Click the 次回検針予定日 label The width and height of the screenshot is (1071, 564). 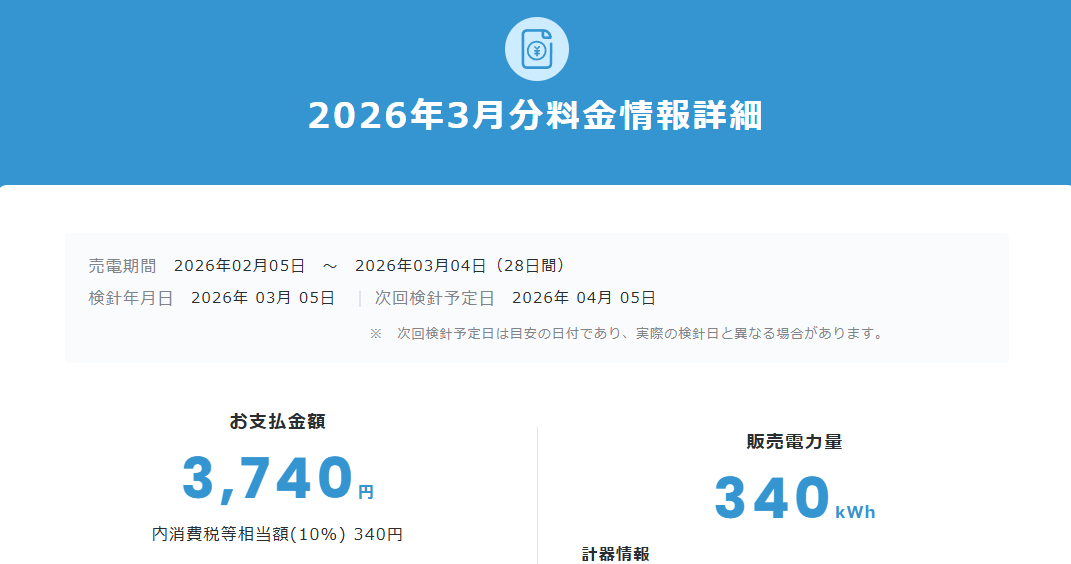[435, 298]
